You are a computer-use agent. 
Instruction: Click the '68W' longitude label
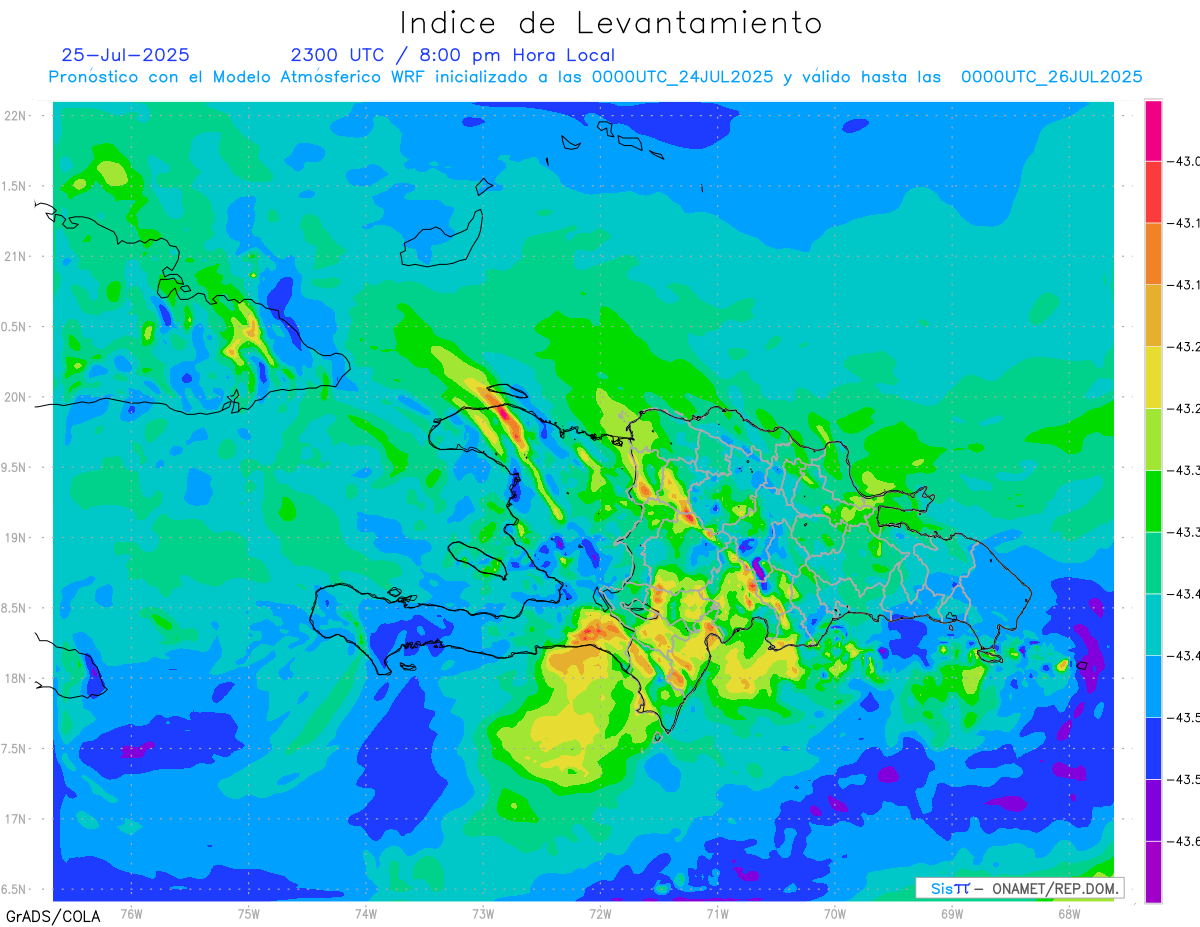coord(1069,913)
